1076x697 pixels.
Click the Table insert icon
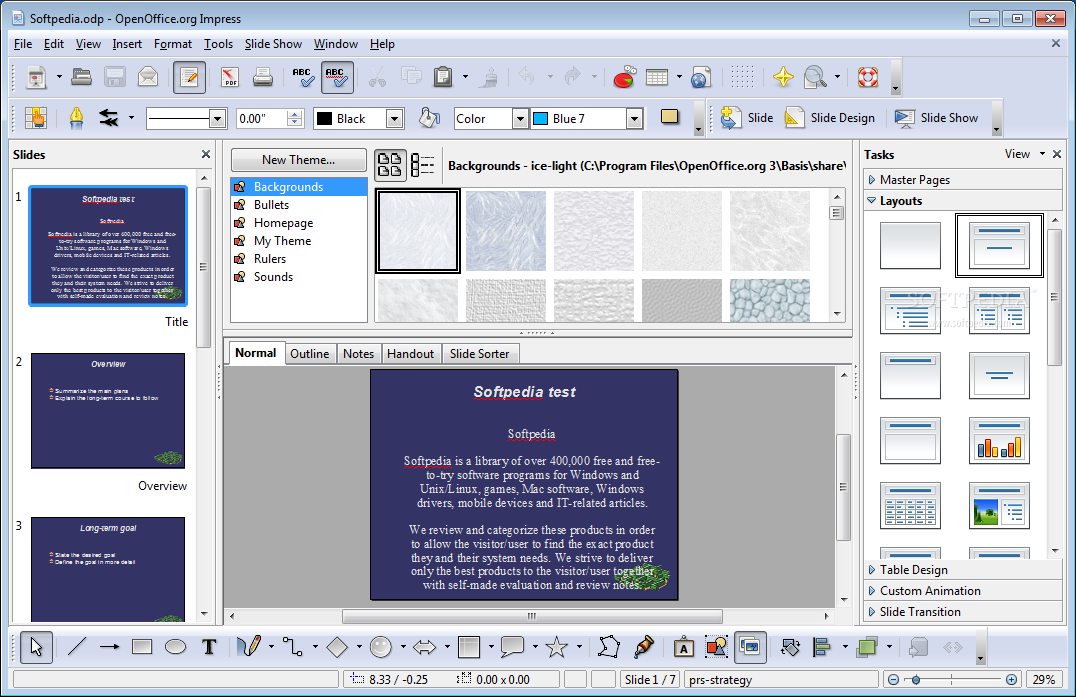point(657,77)
